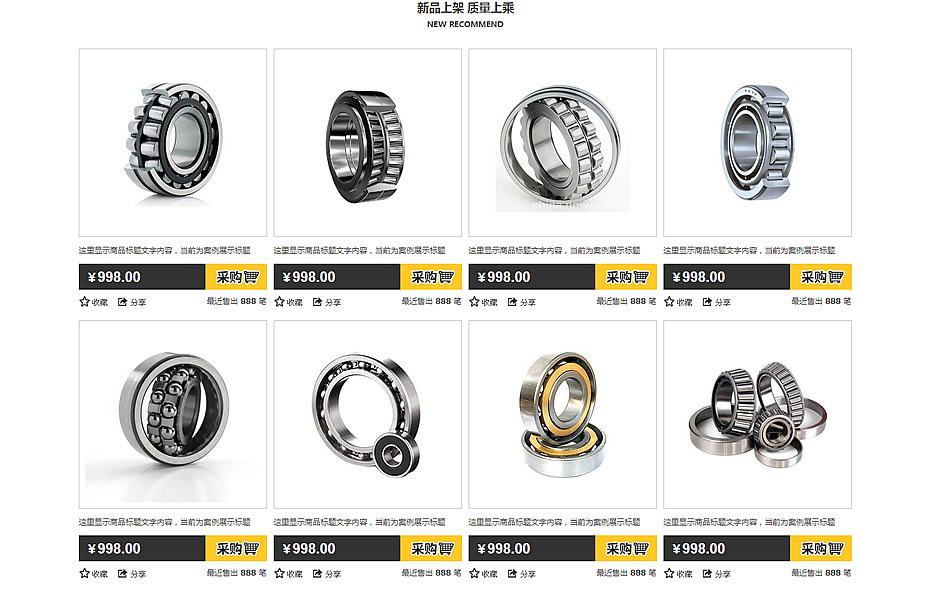Favorite the second product in the bottom row
Screen dimensions: 930x600
click(x=279, y=573)
